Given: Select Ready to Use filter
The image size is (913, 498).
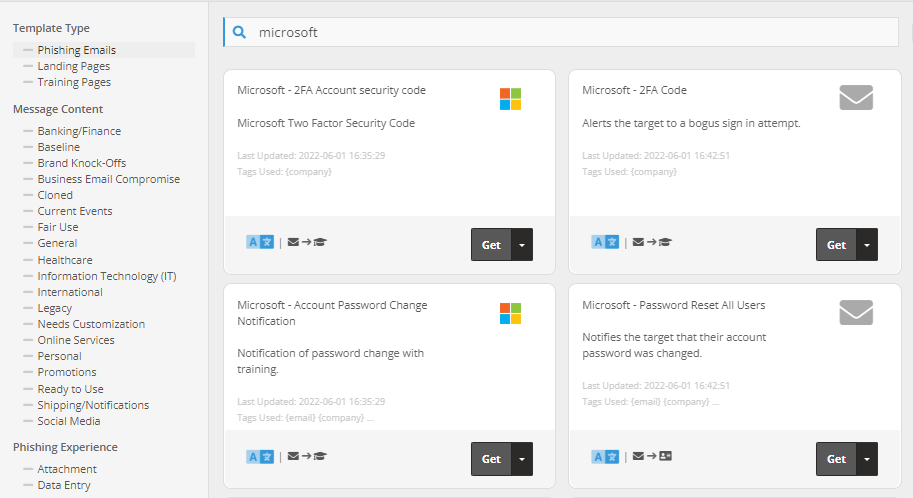Looking at the screenshot, I should pos(70,389).
